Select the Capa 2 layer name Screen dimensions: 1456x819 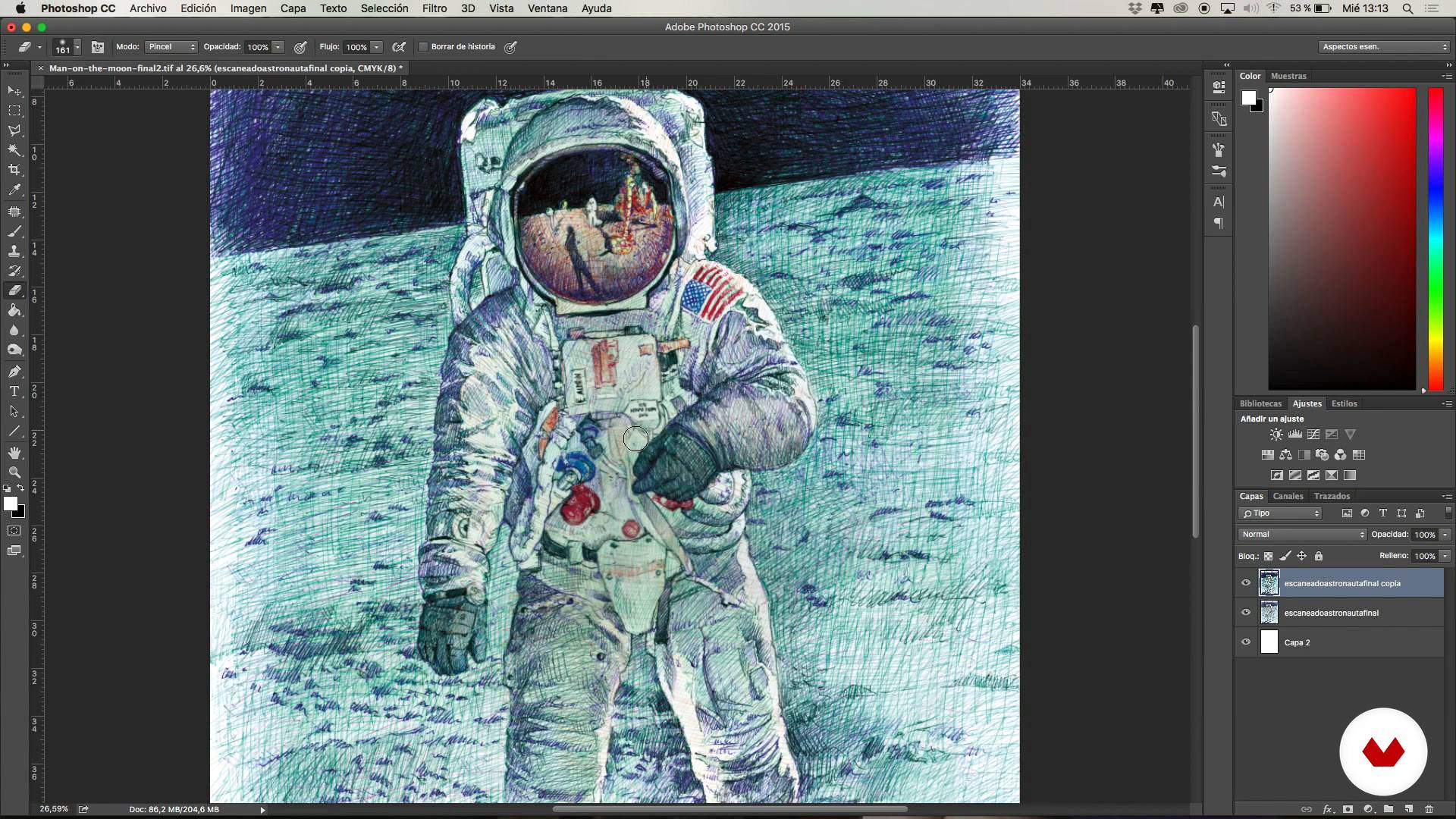click(x=1297, y=642)
